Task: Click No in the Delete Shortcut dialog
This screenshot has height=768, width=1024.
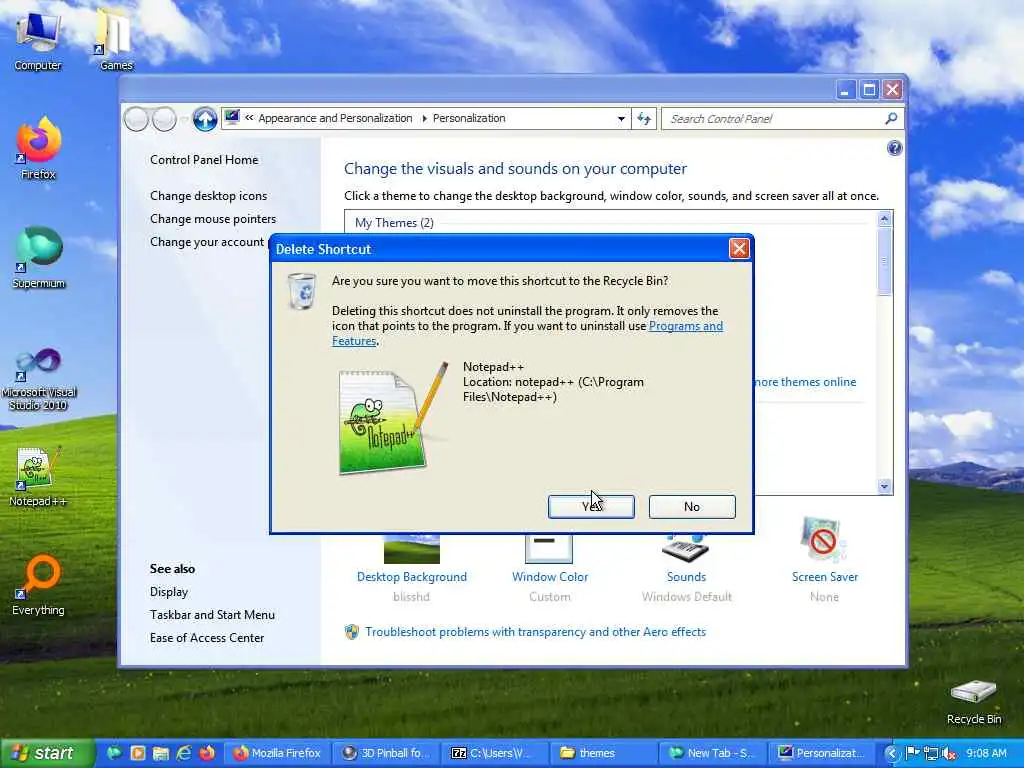Action: [x=692, y=507]
